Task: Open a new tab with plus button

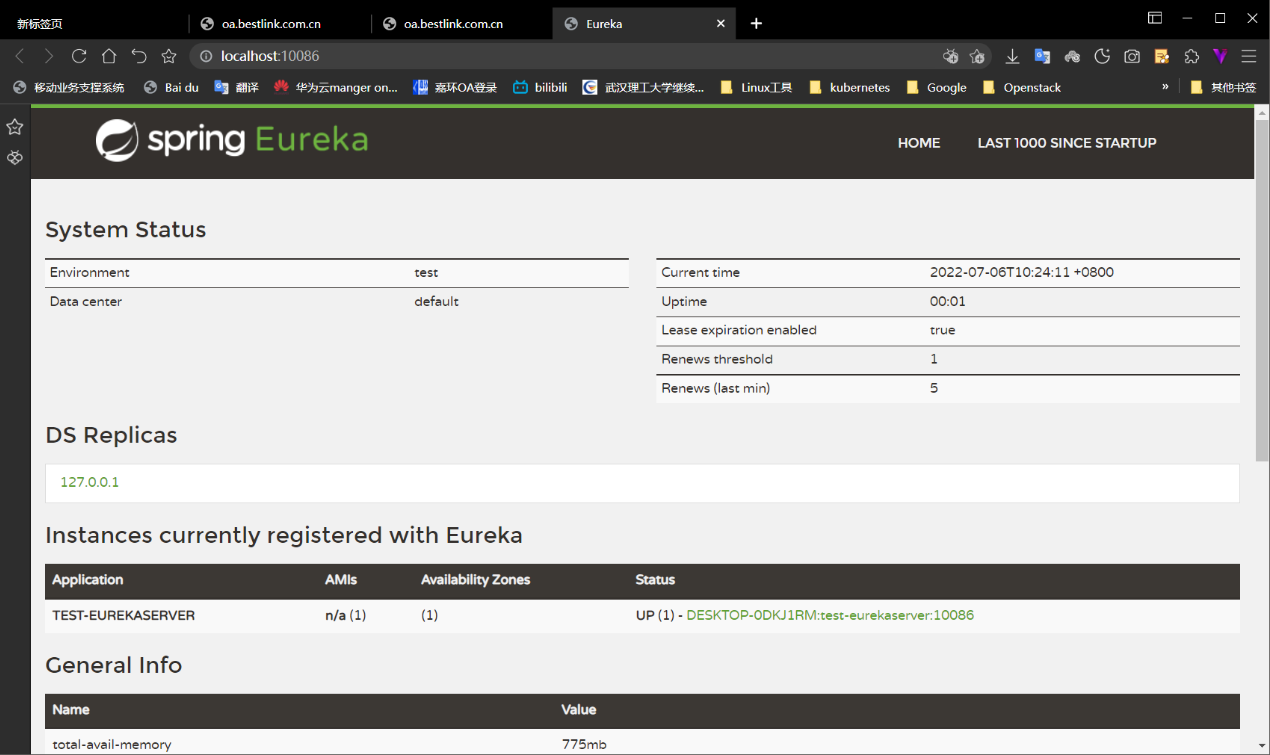Action: (756, 23)
